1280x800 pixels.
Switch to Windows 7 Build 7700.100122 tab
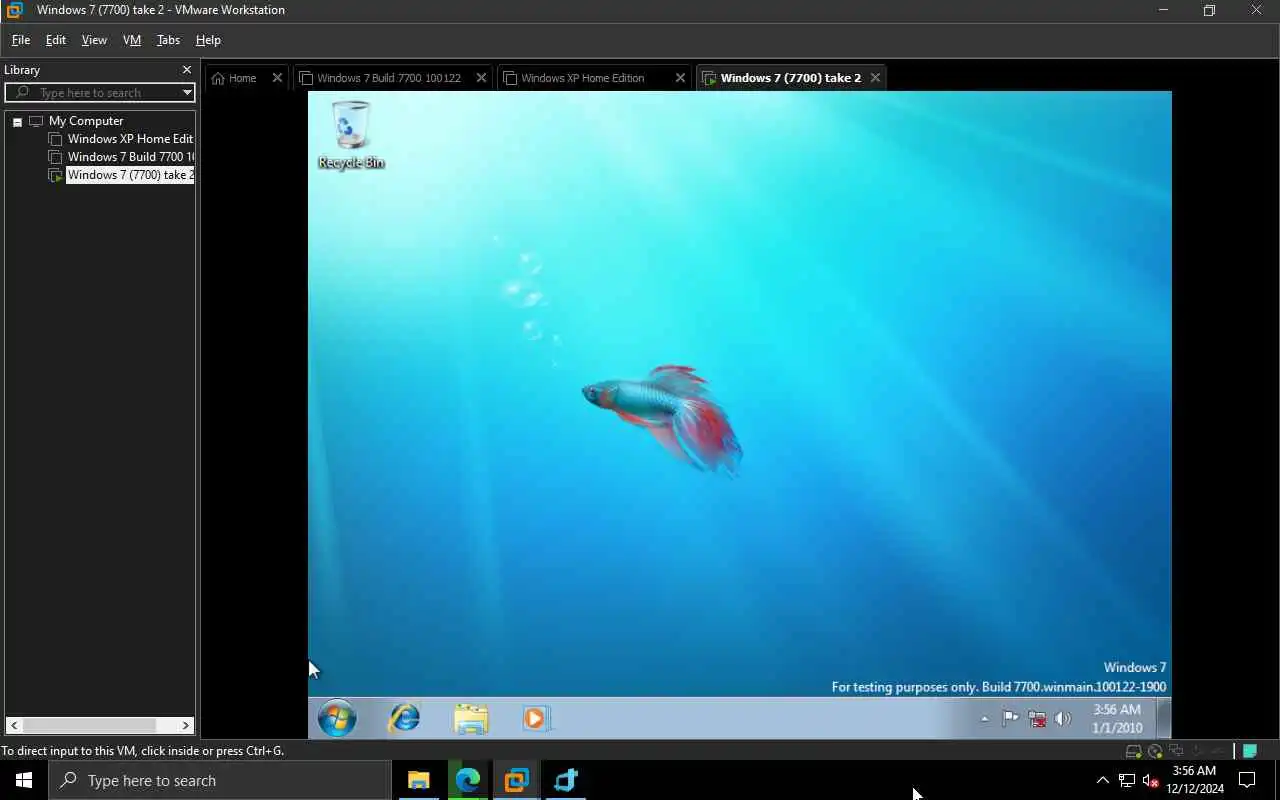tap(389, 78)
